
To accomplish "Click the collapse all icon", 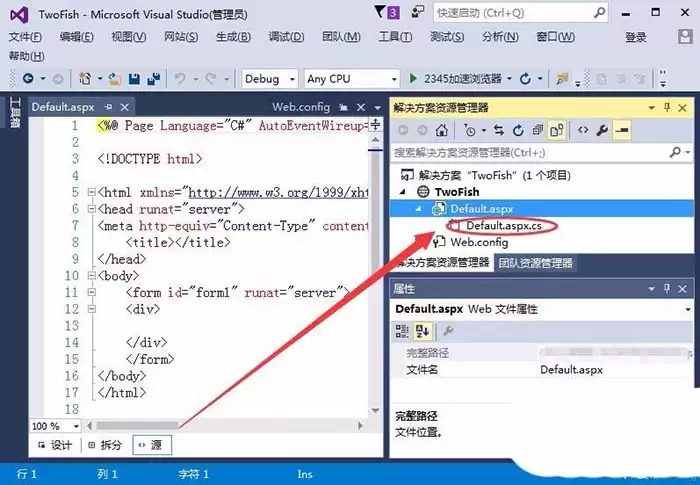I will tap(538, 130).
